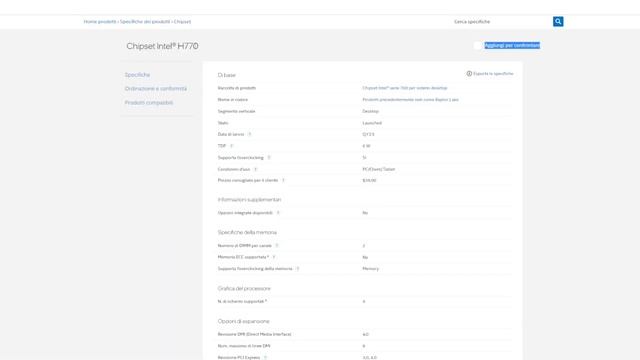Click the Esporta le specifiche link text
The width and height of the screenshot is (640, 360).
[493, 74]
